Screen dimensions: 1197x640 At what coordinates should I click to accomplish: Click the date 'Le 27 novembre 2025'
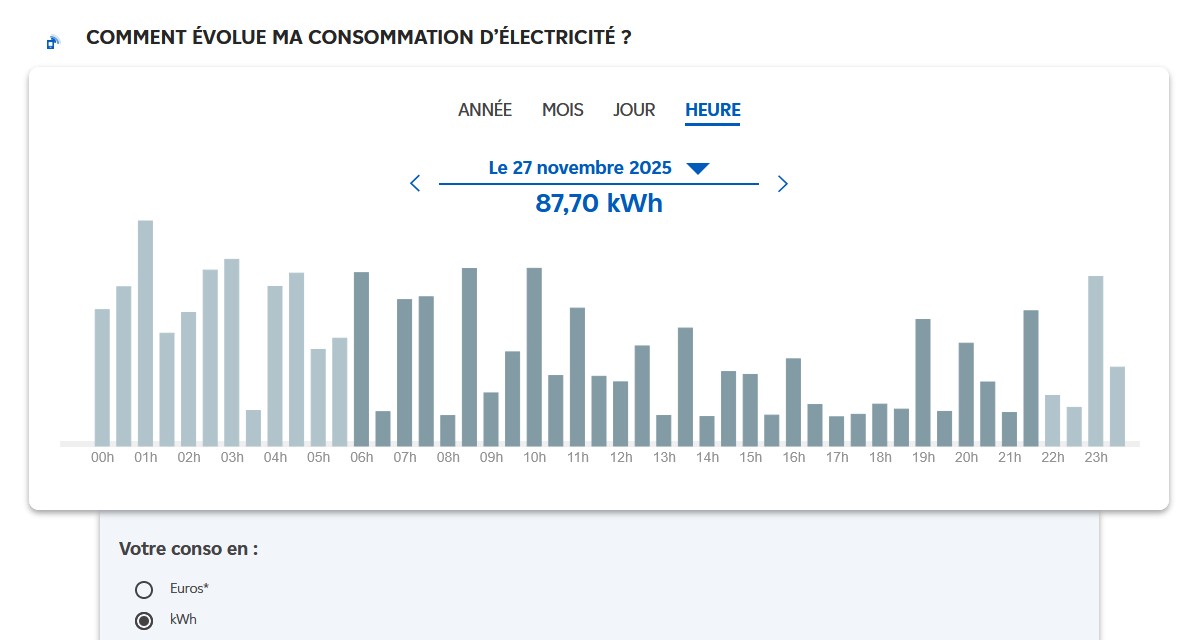pos(580,168)
